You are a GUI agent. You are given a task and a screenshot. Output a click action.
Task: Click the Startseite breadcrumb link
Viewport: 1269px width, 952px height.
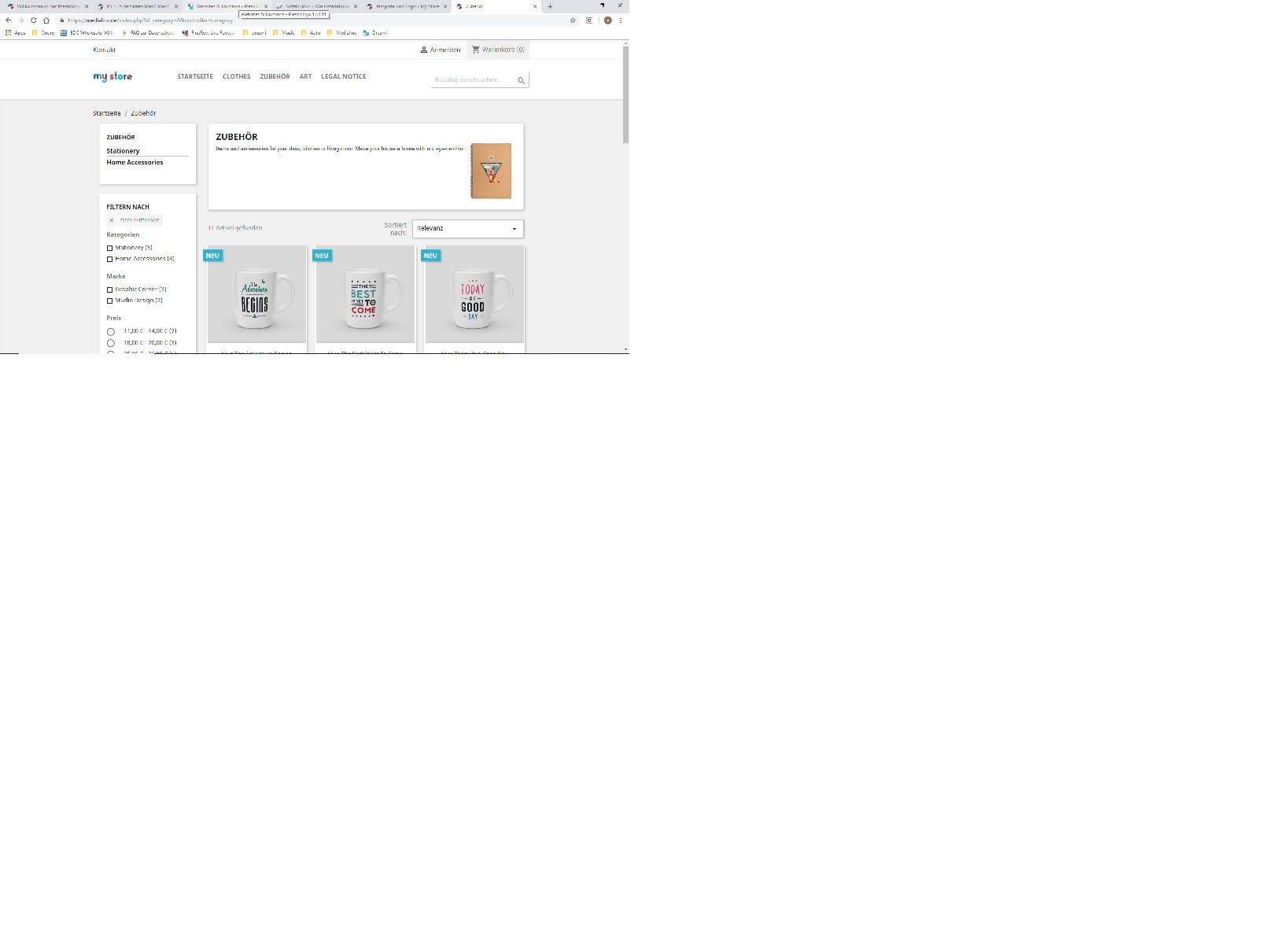(x=107, y=113)
